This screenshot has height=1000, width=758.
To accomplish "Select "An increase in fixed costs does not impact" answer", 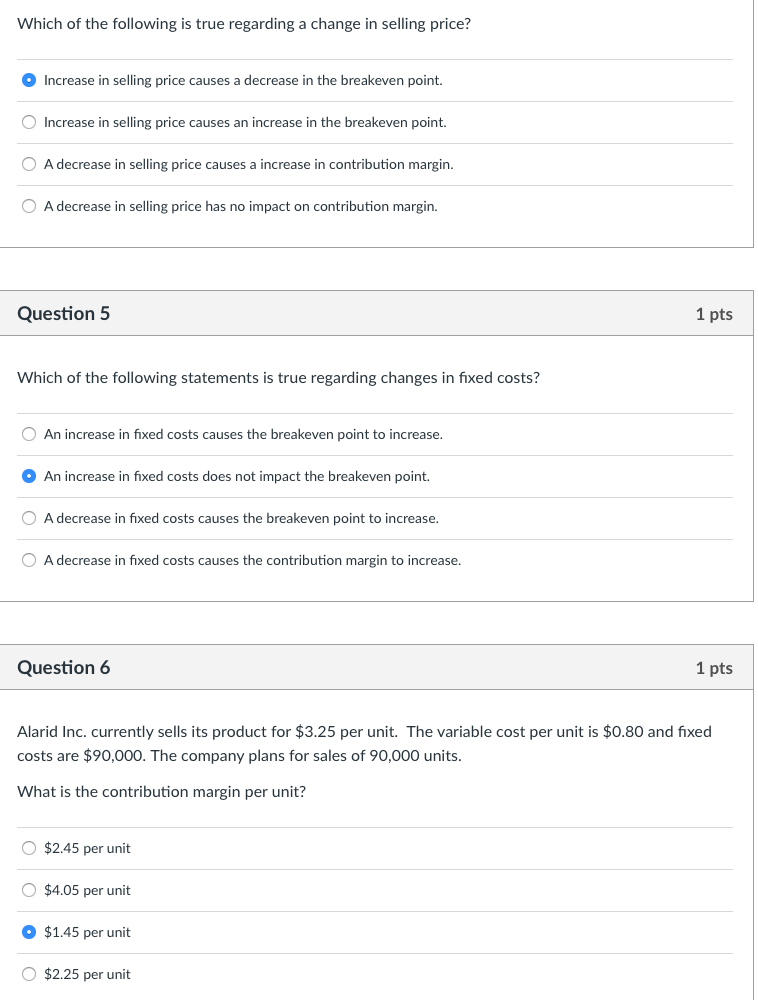I will (x=29, y=476).
